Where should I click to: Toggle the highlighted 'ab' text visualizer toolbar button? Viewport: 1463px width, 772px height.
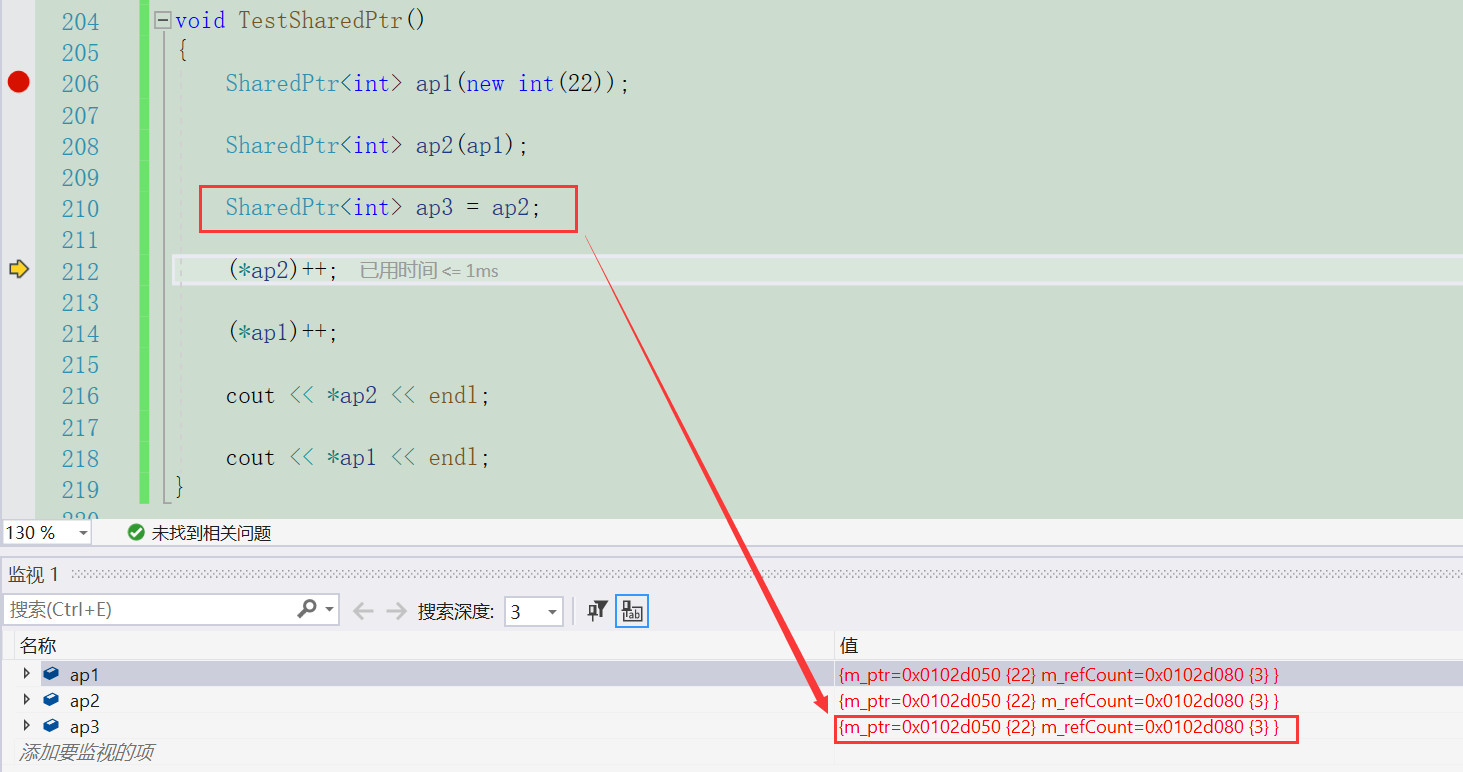632,611
